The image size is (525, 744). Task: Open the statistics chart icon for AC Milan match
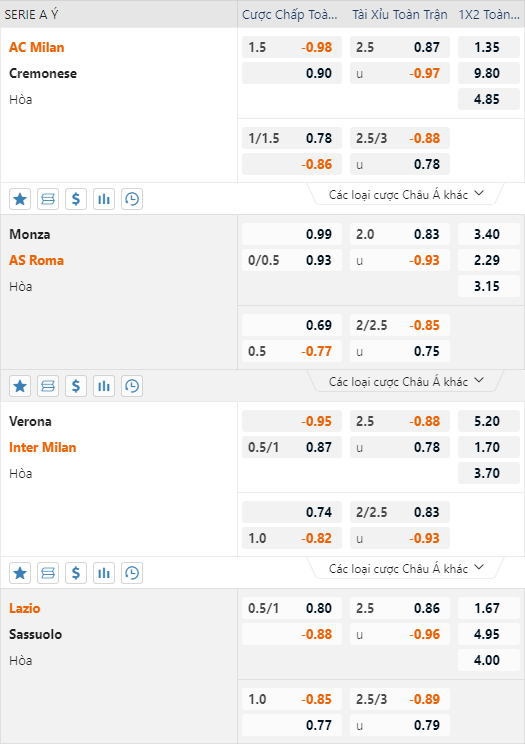(104, 199)
